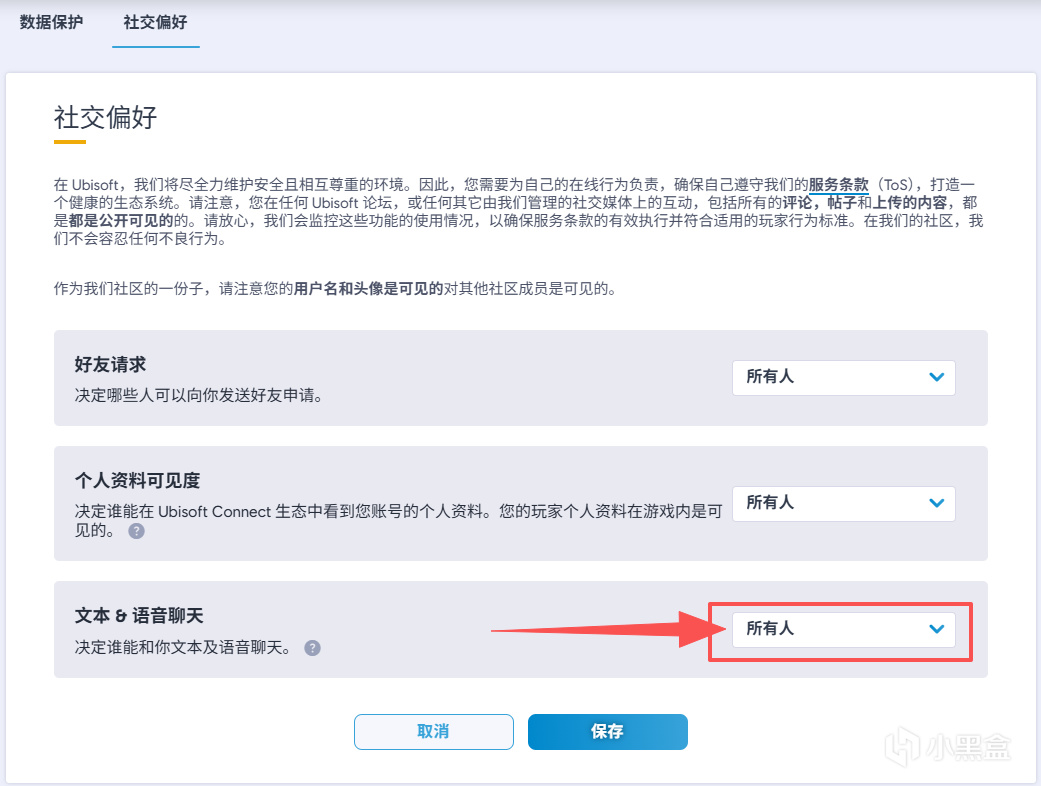This screenshot has width=1041, height=786.
Task: Click the help icon beside 文本及语音聊天 description
Action: (312, 648)
